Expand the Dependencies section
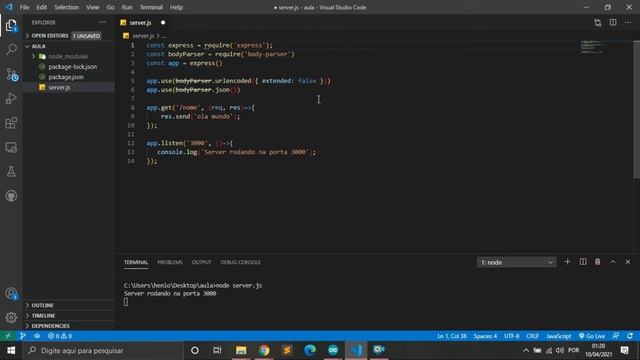 tap(69, 326)
